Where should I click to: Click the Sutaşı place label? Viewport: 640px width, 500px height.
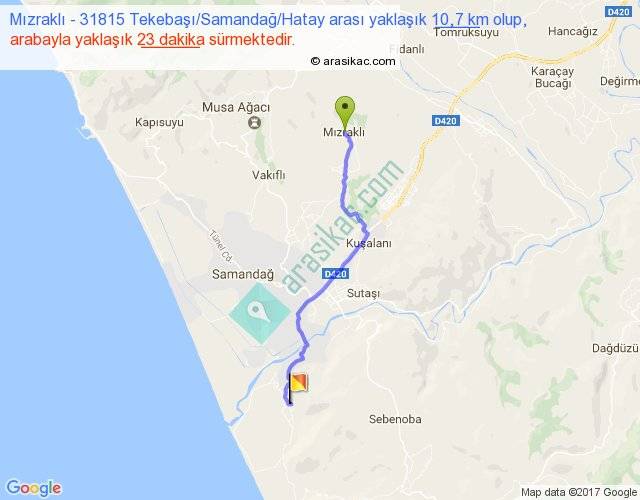[x=363, y=293]
